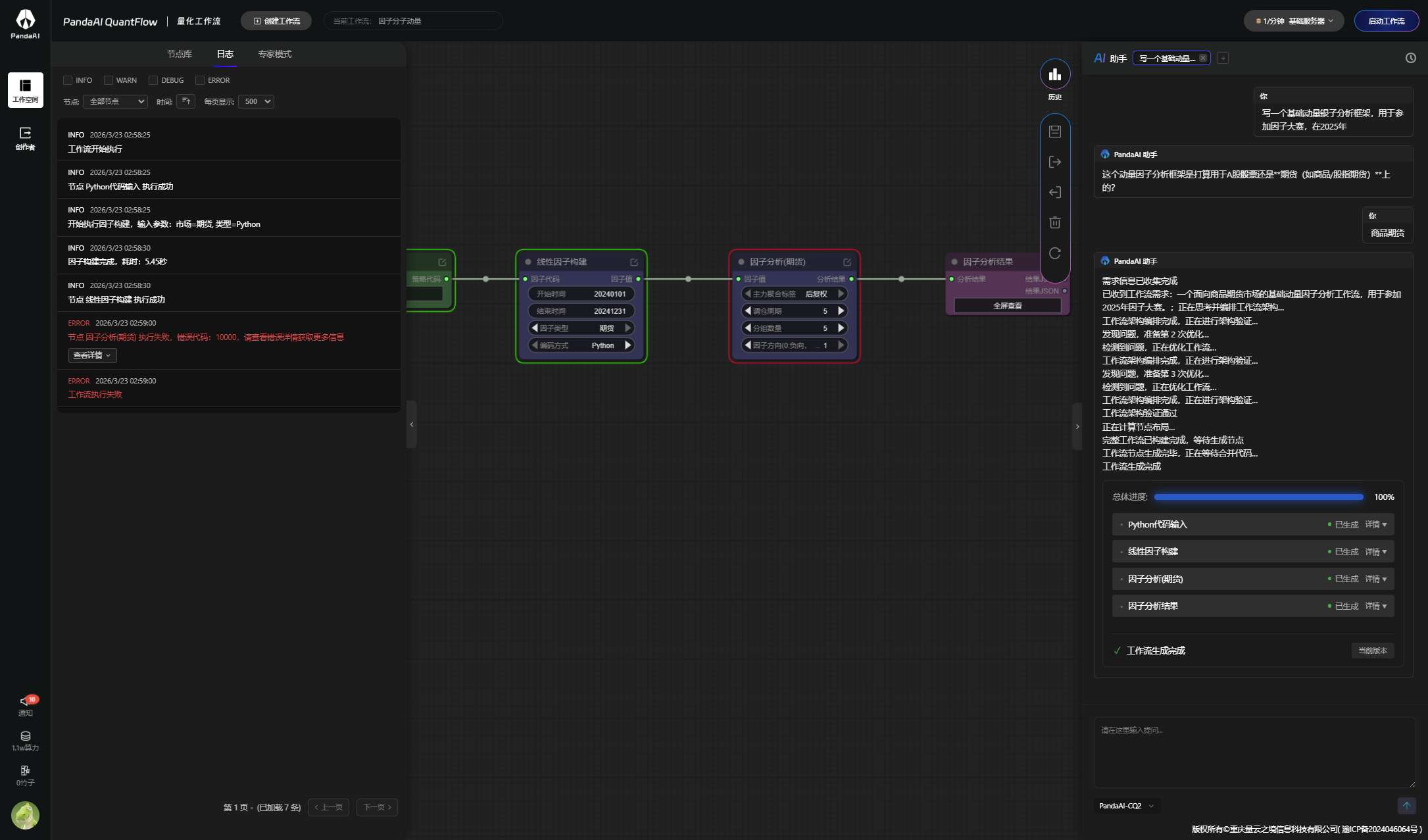
Task: Open edit icon on 因子分析(期货) node
Action: coord(847,262)
